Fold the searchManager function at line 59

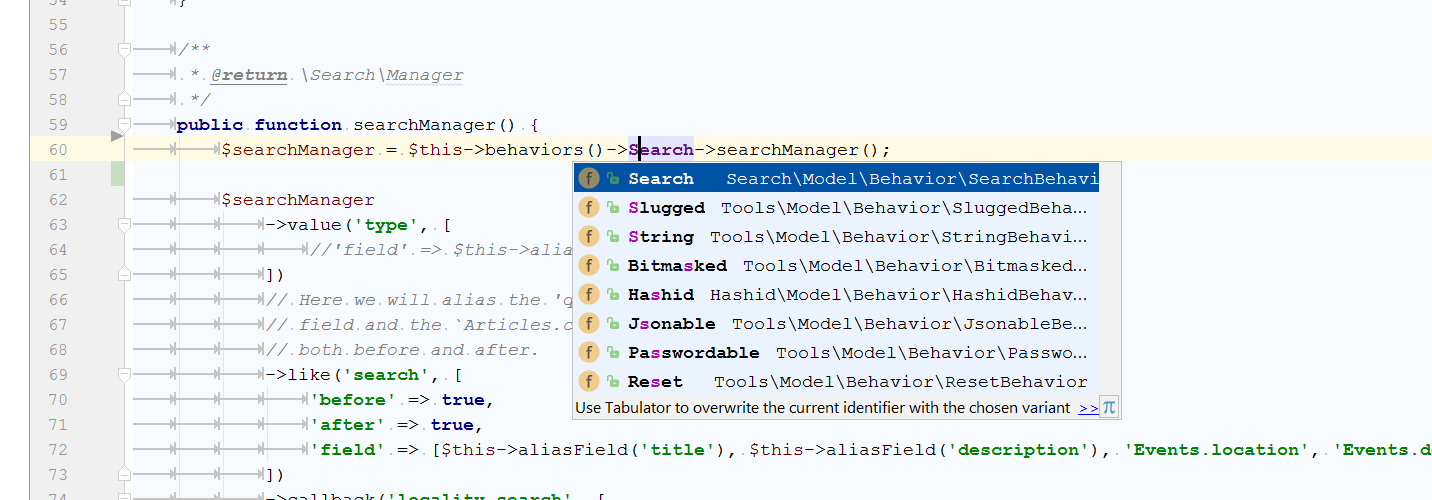[124, 124]
